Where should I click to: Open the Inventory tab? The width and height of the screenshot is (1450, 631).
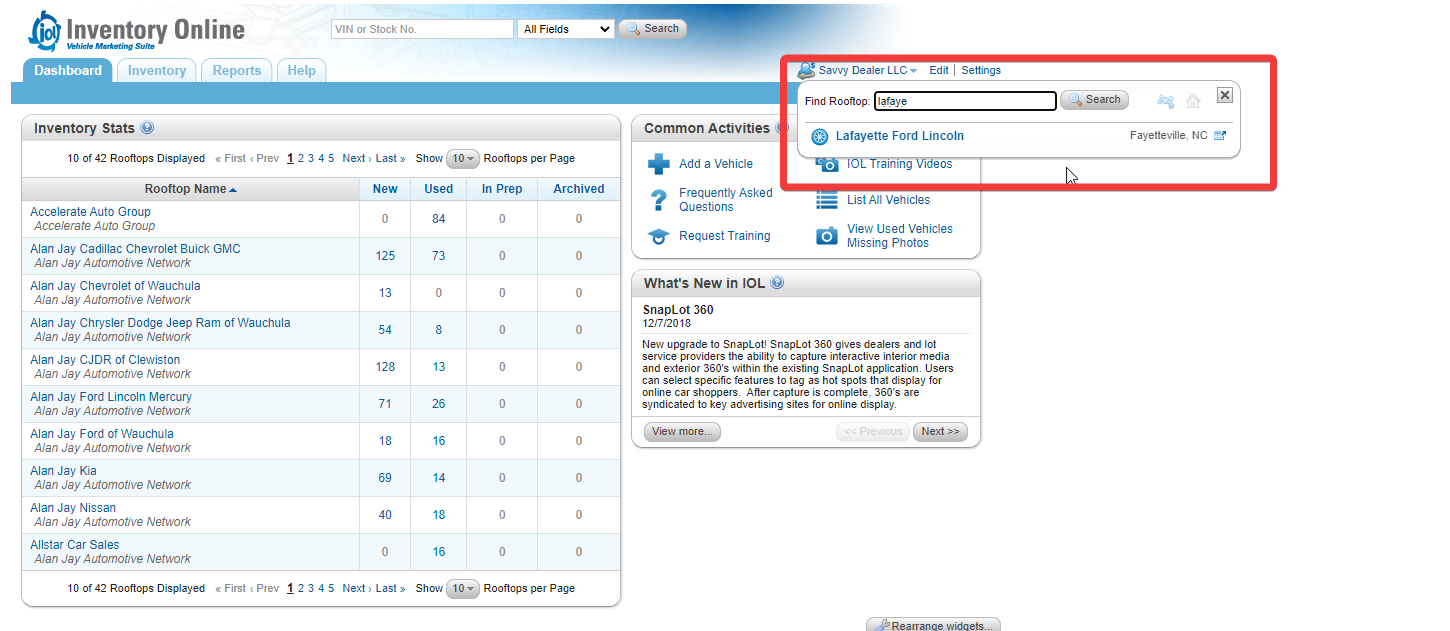pos(157,71)
